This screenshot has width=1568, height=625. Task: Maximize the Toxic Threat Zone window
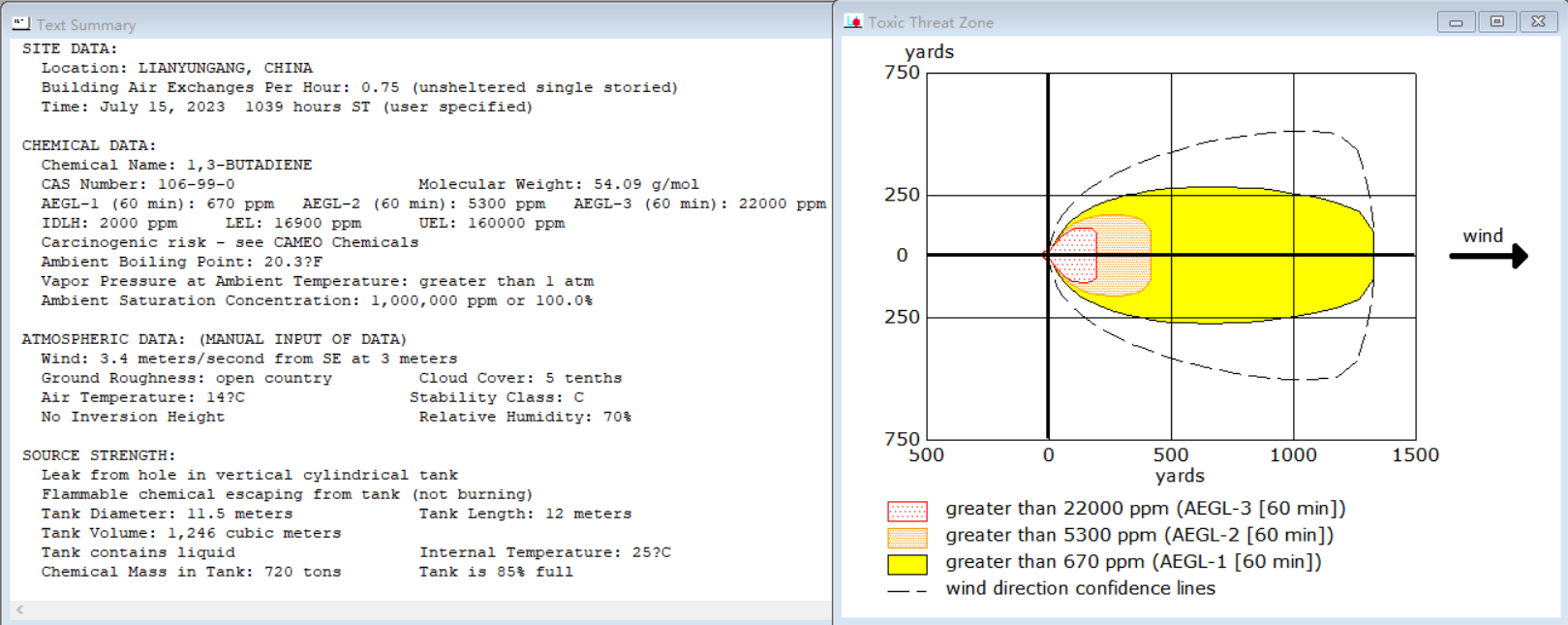click(x=1497, y=21)
